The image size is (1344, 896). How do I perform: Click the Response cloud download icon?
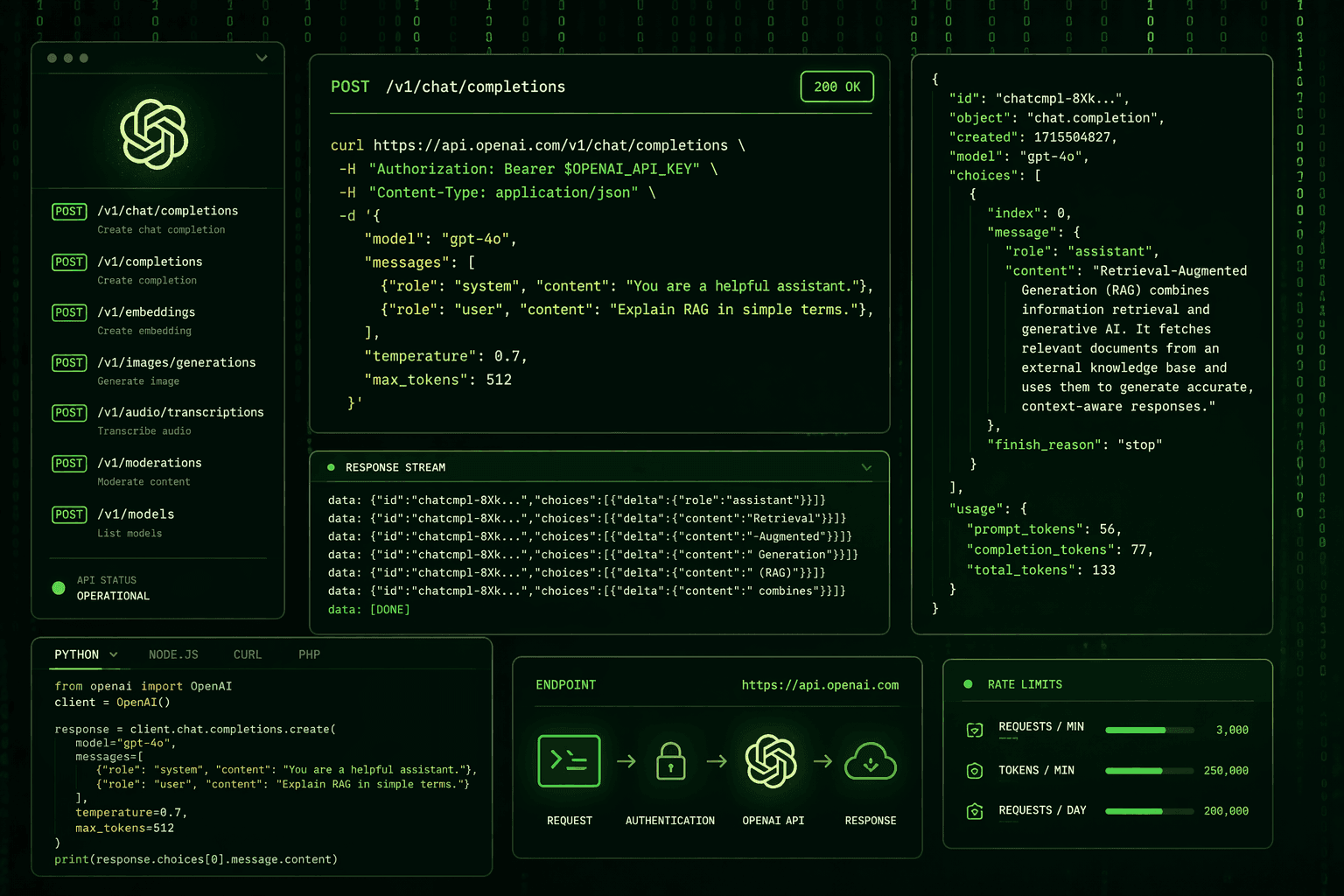click(x=871, y=761)
